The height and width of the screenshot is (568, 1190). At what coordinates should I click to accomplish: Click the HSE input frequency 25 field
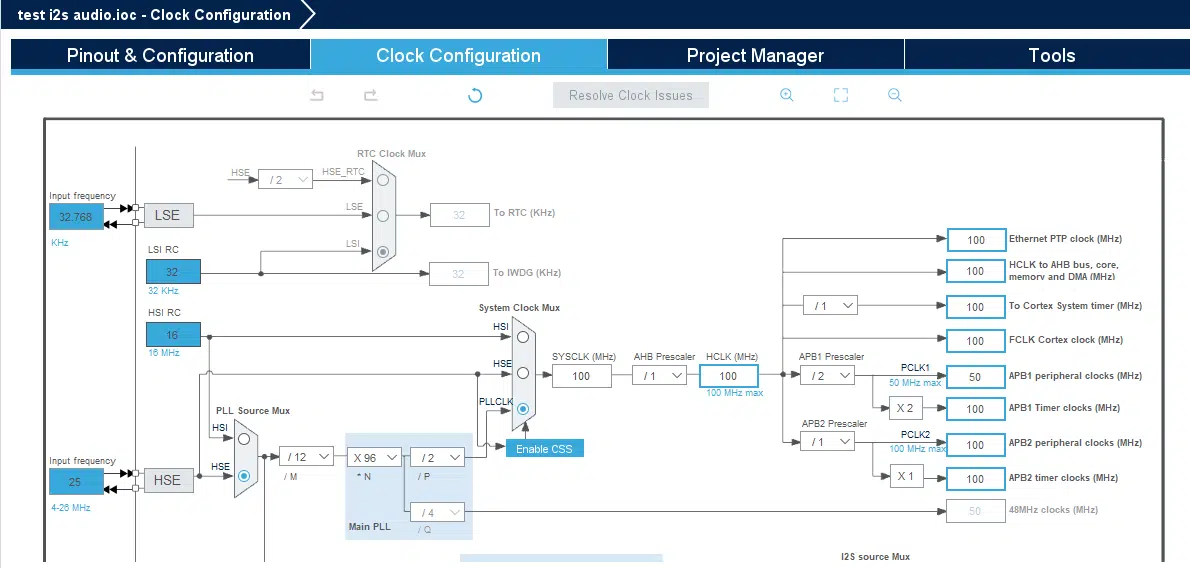[75, 481]
